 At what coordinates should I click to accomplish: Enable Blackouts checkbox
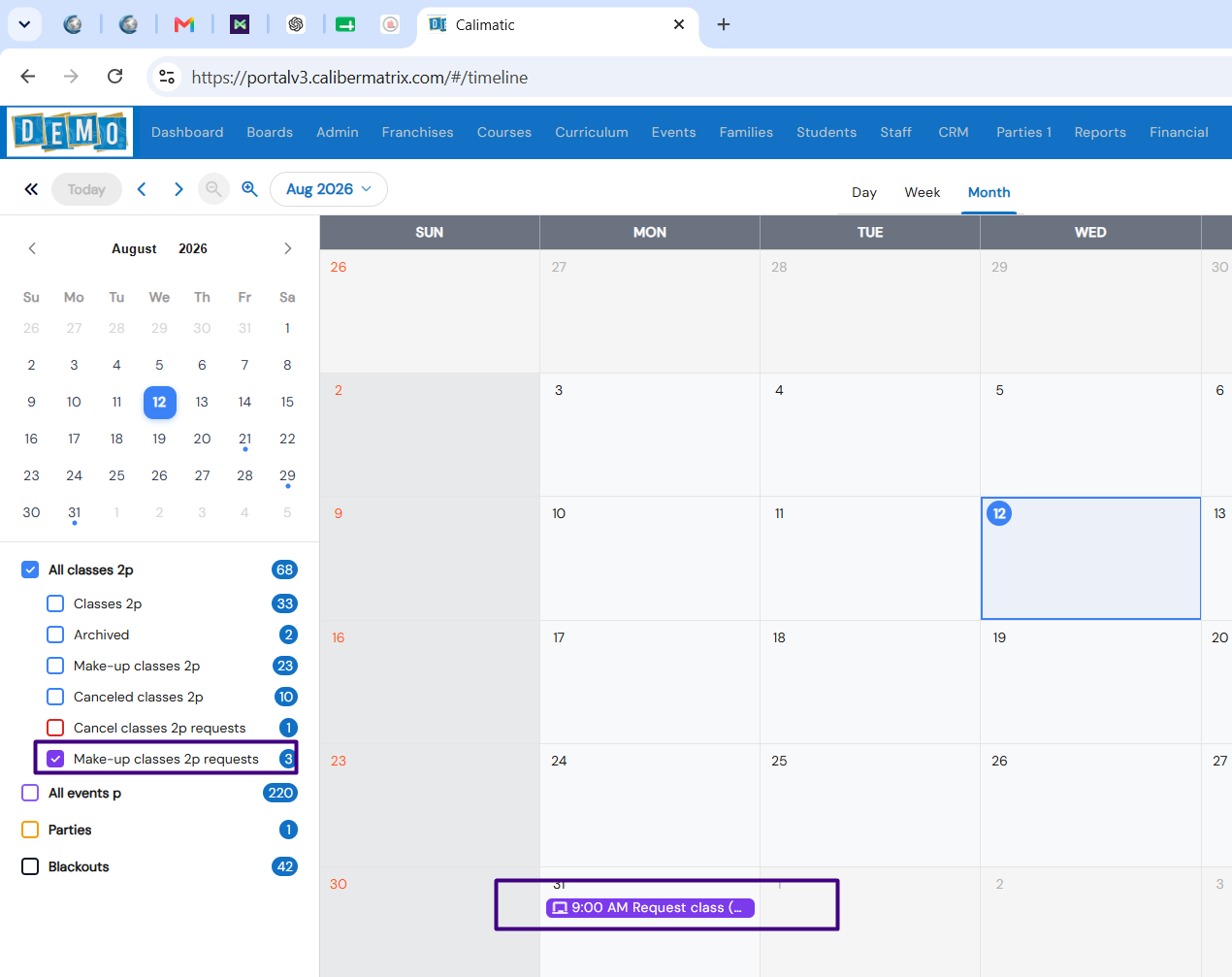30,866
